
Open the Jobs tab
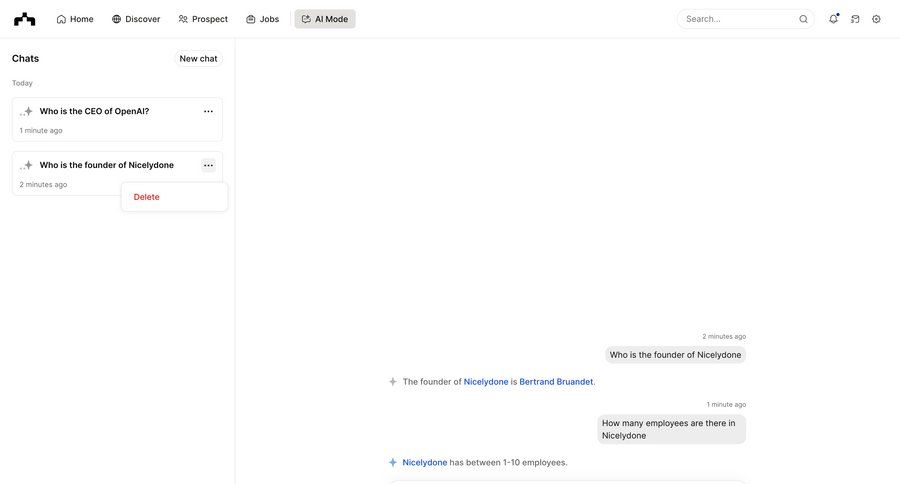pyautogui.click(x=262, y=19)
